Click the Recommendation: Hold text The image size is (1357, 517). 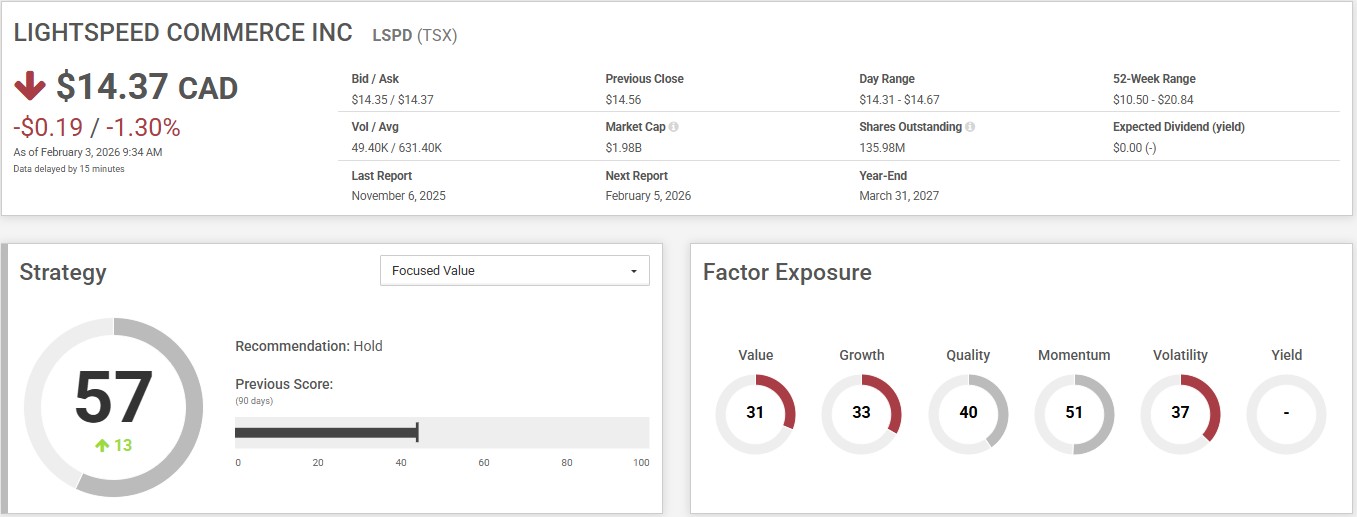click(308, 346)
